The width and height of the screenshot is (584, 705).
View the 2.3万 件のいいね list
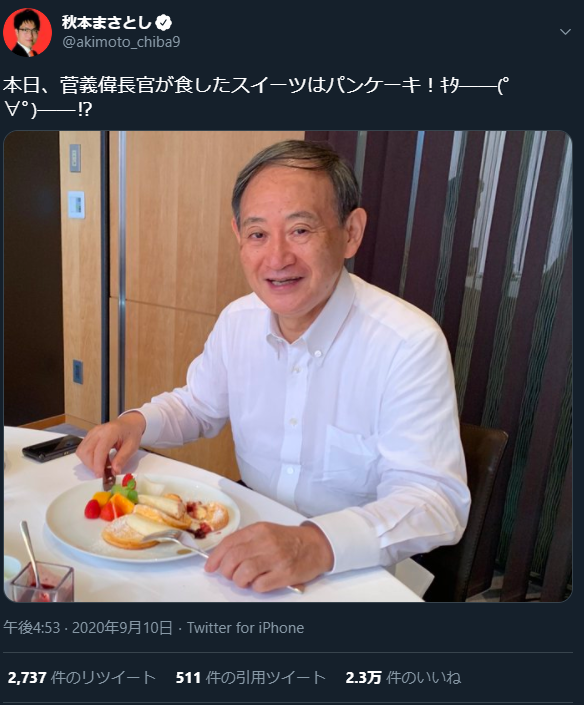pos(403,678)
